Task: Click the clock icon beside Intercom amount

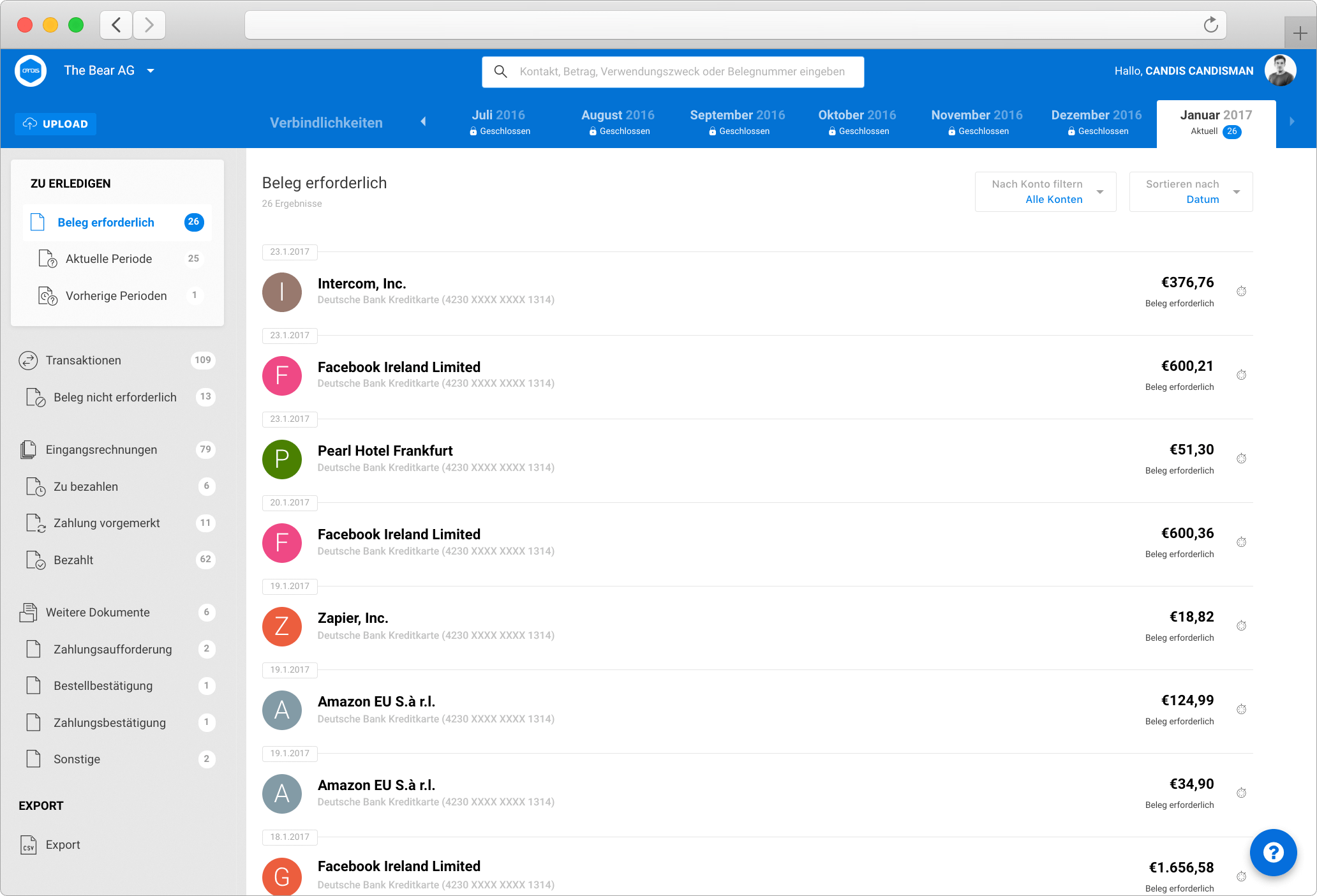Action: coord(1241,292)
